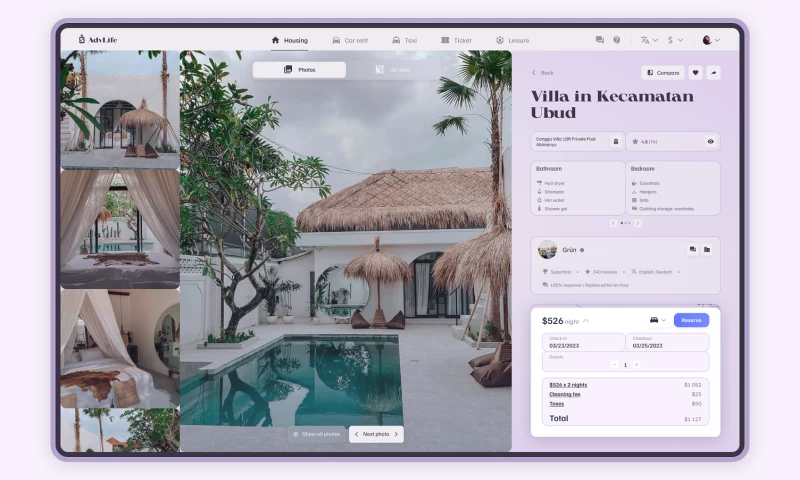
Task: Click the Taxes link
Action: click(x=556, y=403)
